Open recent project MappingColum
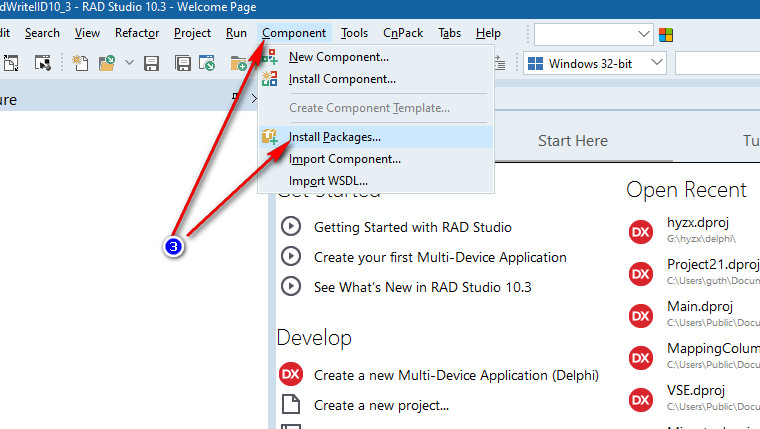 [713, 348]
